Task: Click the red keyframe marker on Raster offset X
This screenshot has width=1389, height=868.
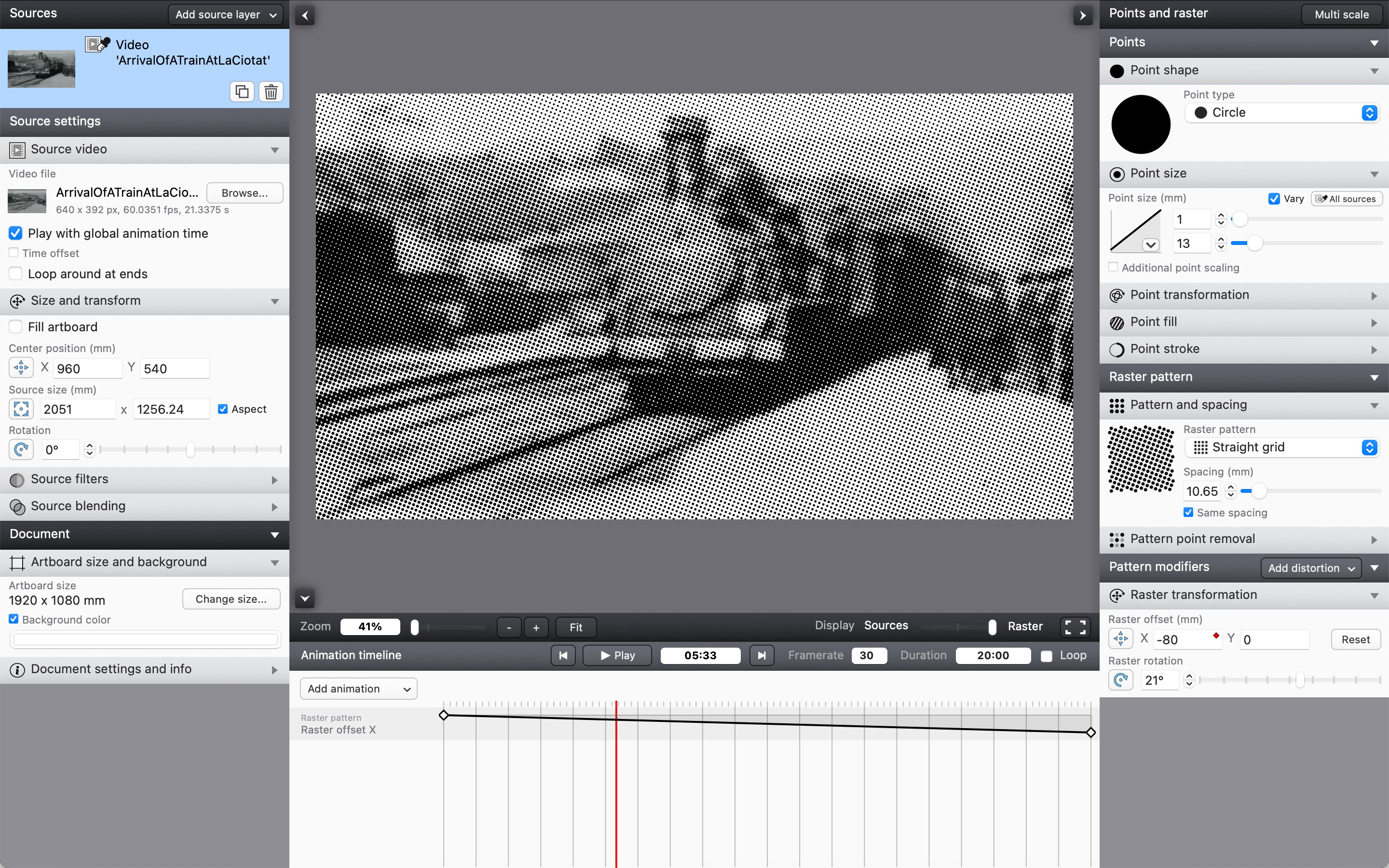Action: point(1216,636)
